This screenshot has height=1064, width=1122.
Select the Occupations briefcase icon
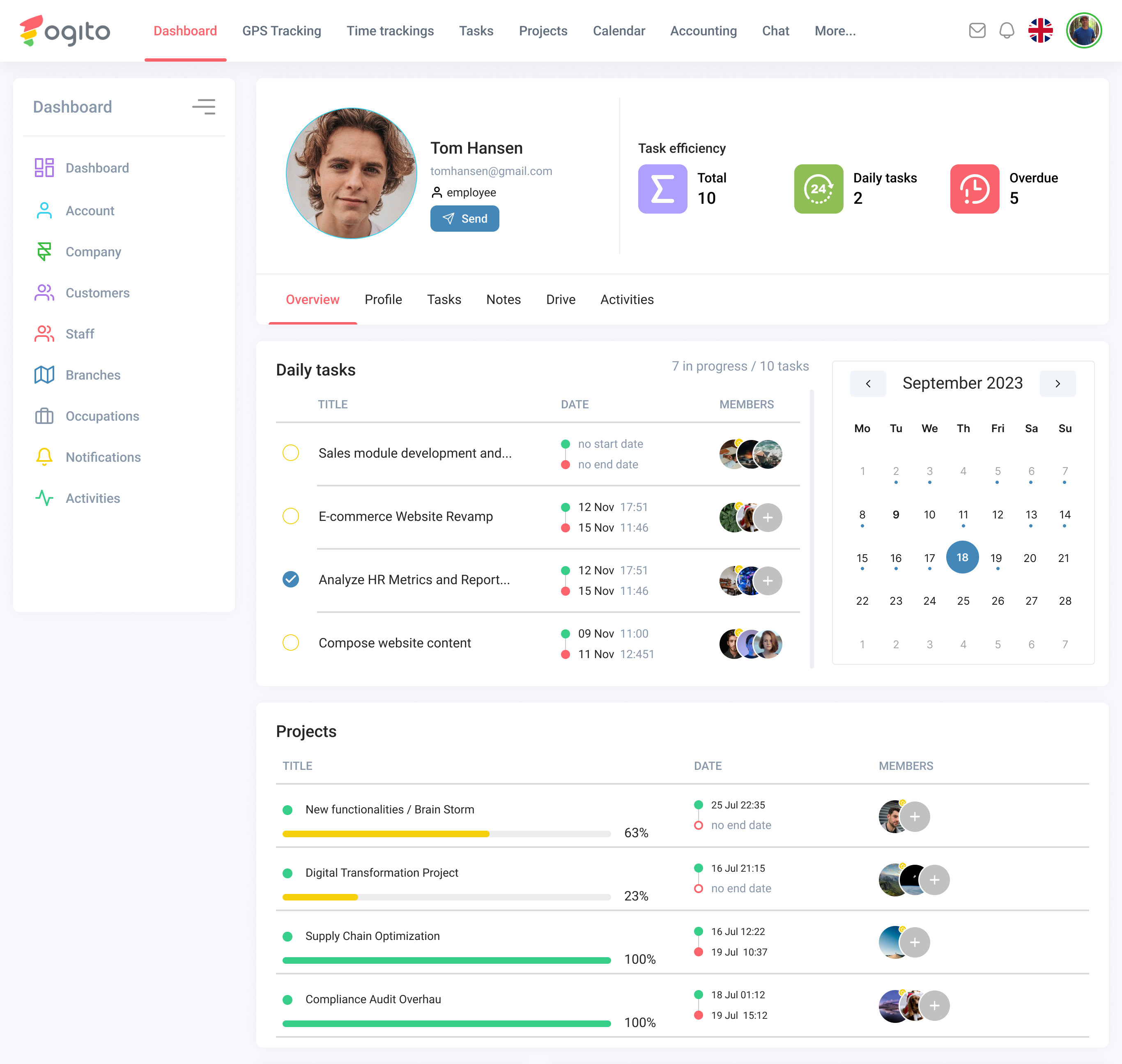pos(44,416)
